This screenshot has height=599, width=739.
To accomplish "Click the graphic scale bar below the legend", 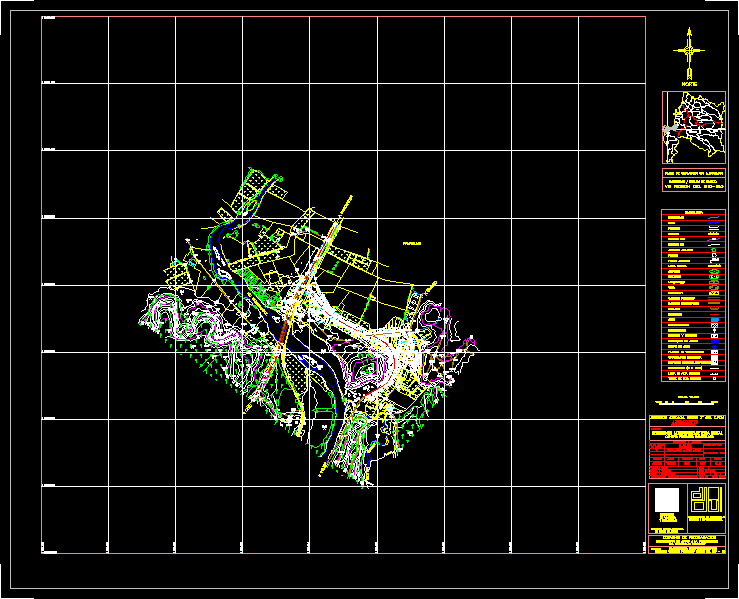I will (x=688, y=402).
